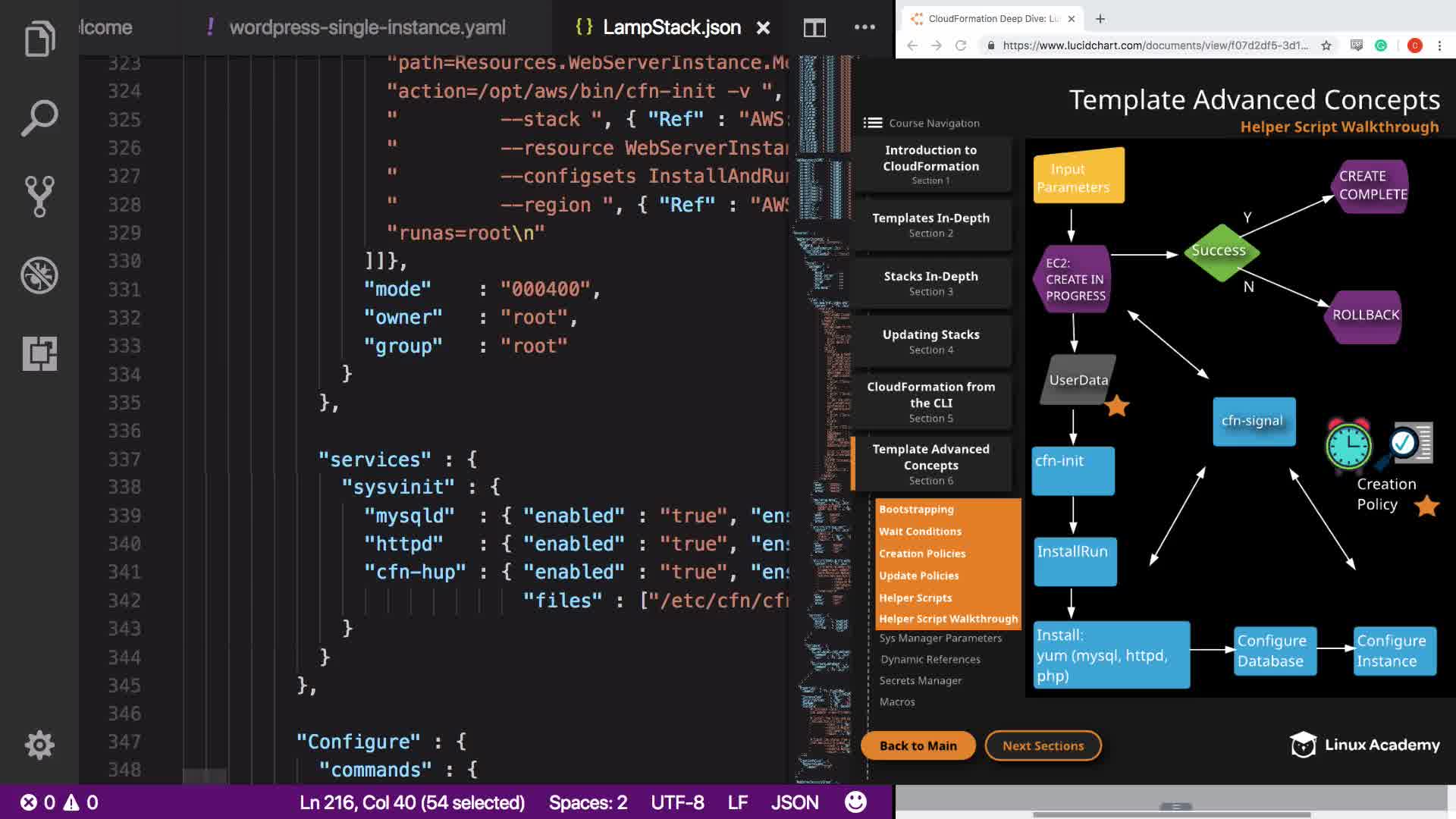Click the browser address bar

point(1153,45)
